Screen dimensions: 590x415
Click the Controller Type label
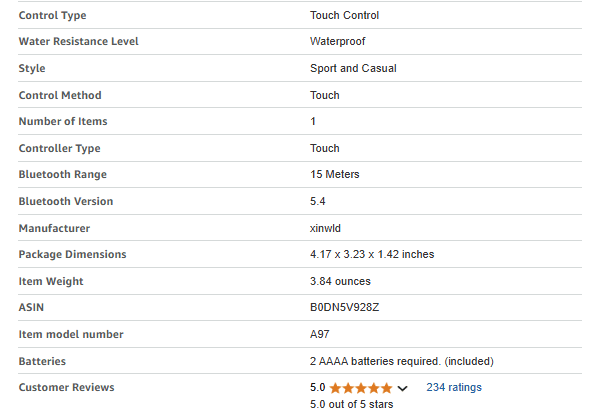pyautogui.click(x=59, y=148)
